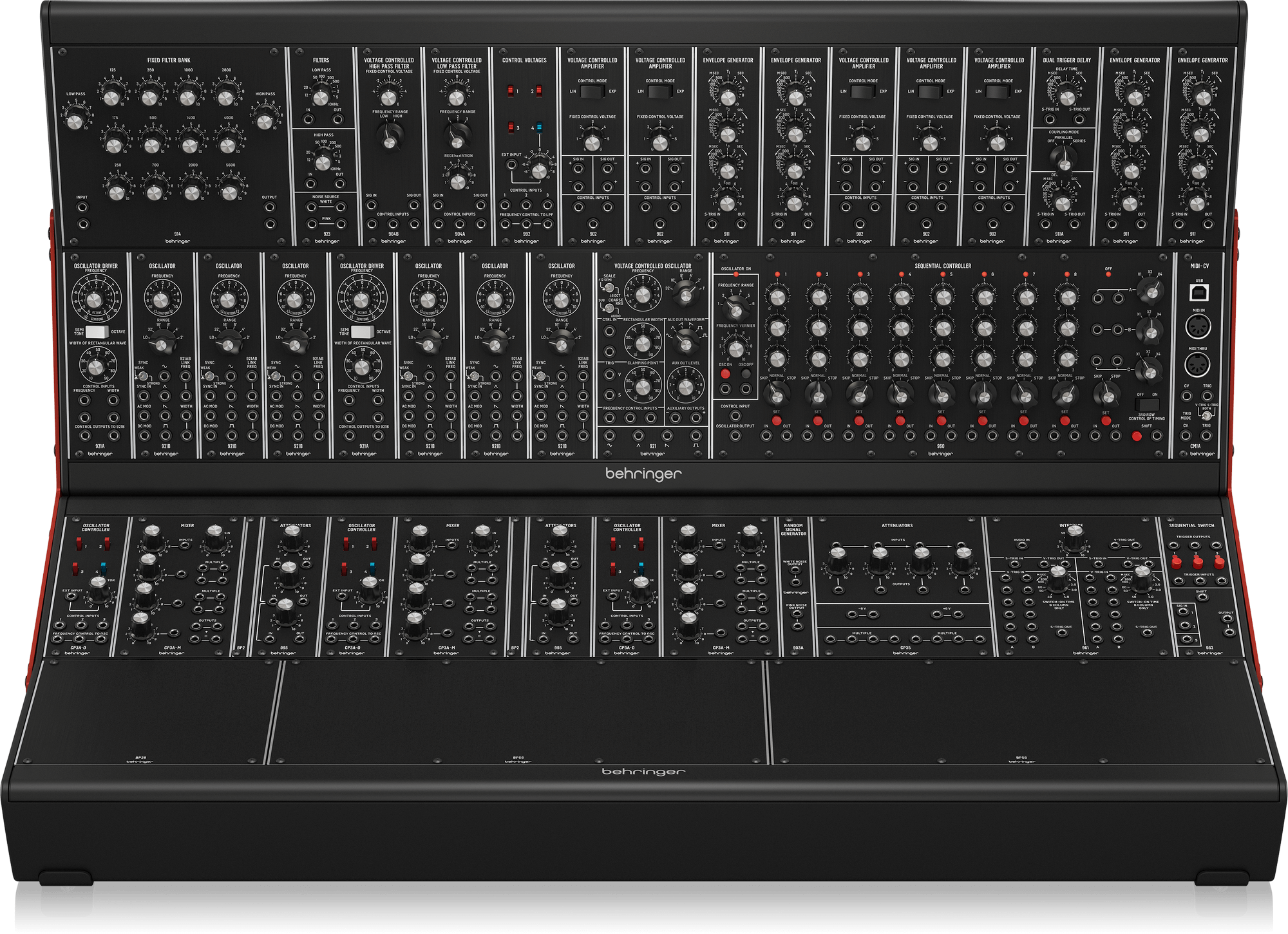Click Clamping Point knob on 921 VCO
This screenshot has height=934, width=1288.
pyautogui.click(x=643, y=386)
